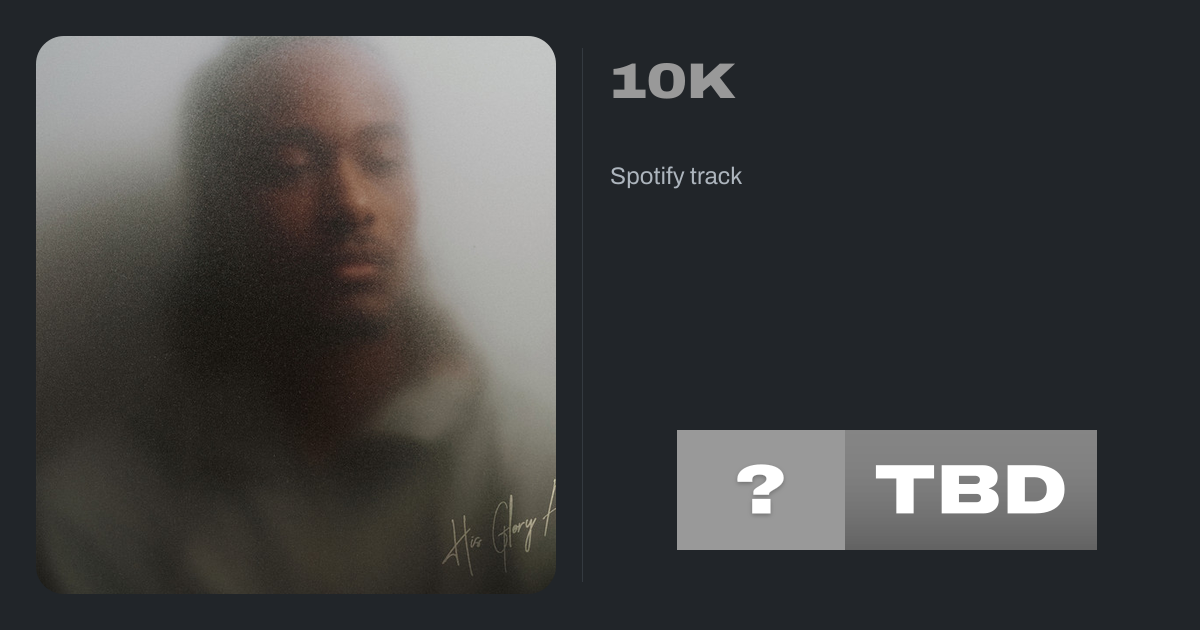Click the K in the 10K heading
The image size is (1200, 630).
[712, 81]
